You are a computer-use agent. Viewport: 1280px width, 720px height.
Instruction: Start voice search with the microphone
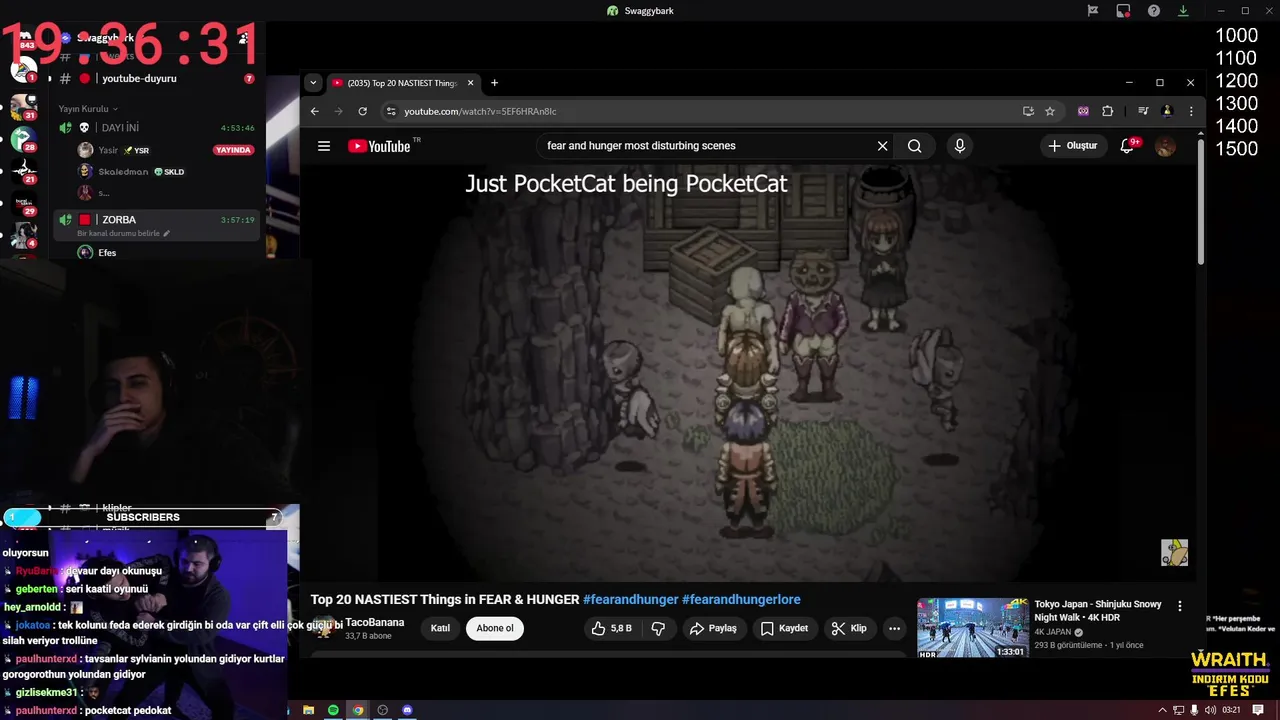click(960, 146)
